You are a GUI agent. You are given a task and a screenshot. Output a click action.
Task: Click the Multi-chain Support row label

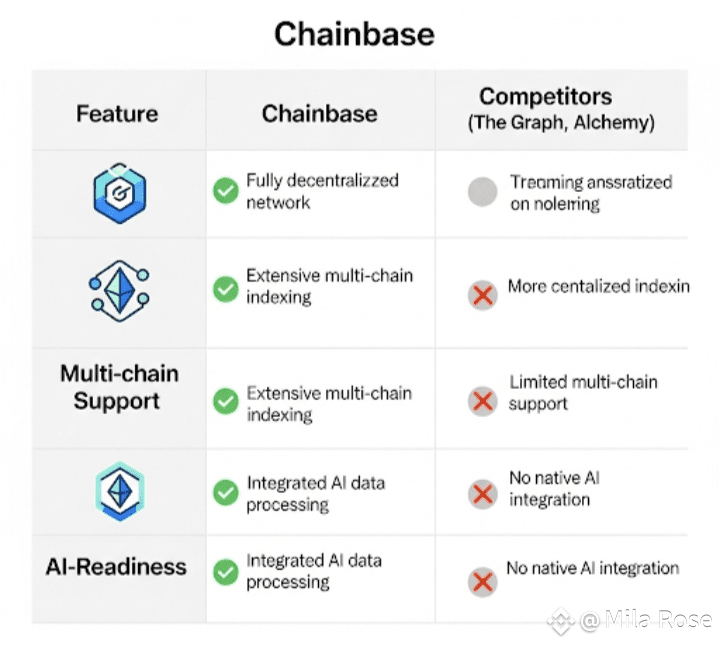(119, 387)
